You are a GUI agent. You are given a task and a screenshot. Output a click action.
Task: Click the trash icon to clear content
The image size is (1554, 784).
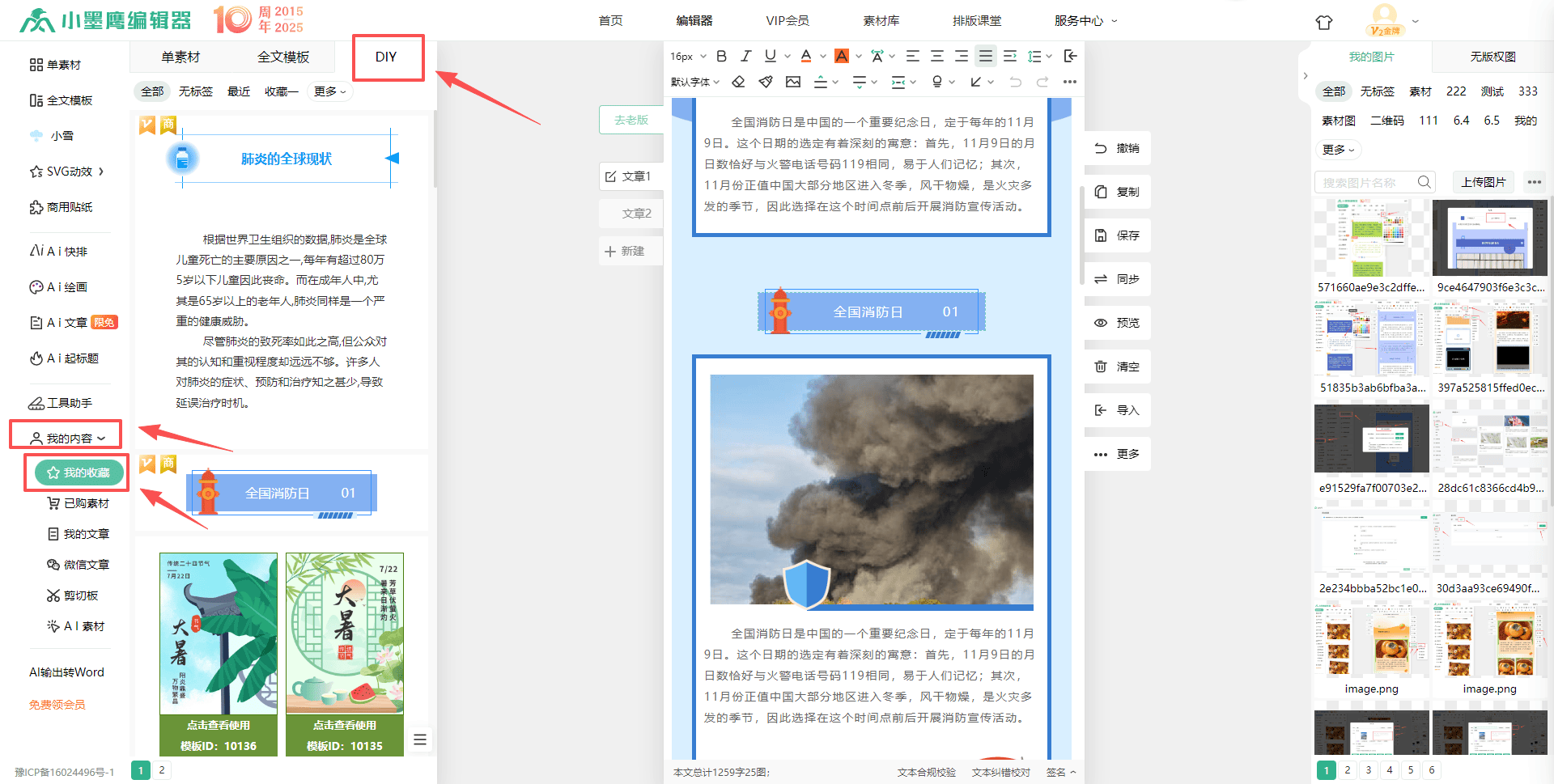(x=1101, y=367)
